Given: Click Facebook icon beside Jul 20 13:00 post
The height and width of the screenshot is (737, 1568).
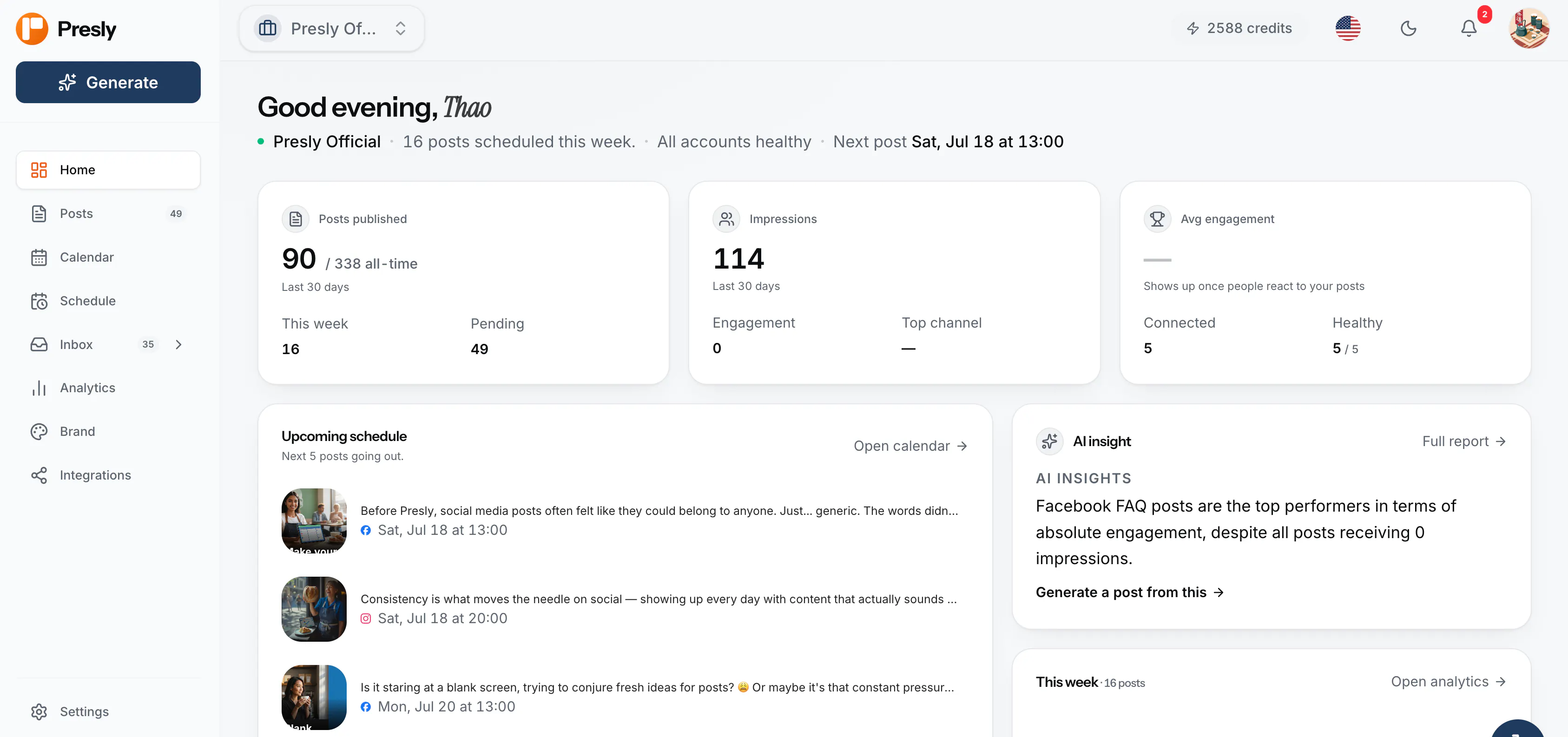Looking at the screenshot, I should [365, 707].
